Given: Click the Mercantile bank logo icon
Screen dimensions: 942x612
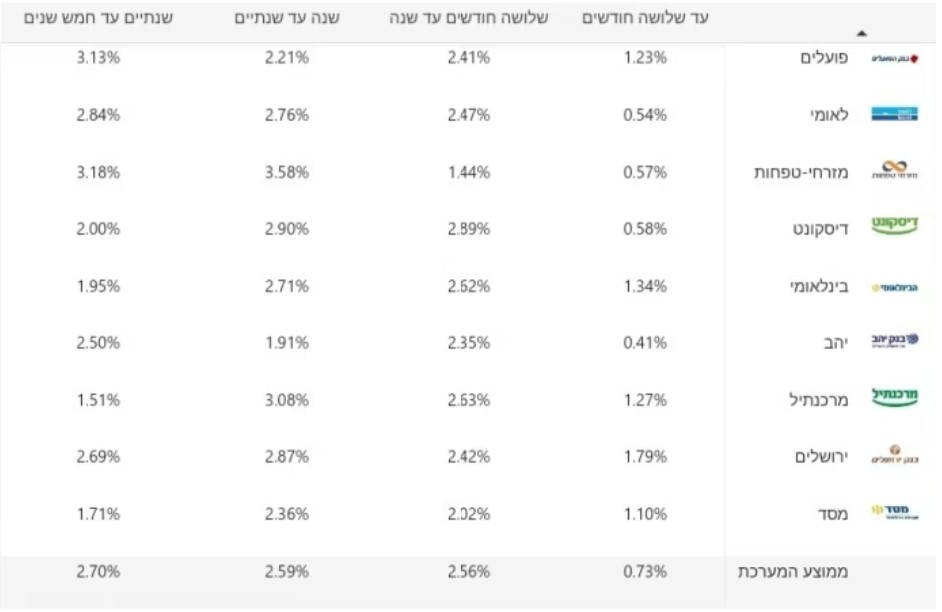Looking at the screenshot, I should click(894, 399).
